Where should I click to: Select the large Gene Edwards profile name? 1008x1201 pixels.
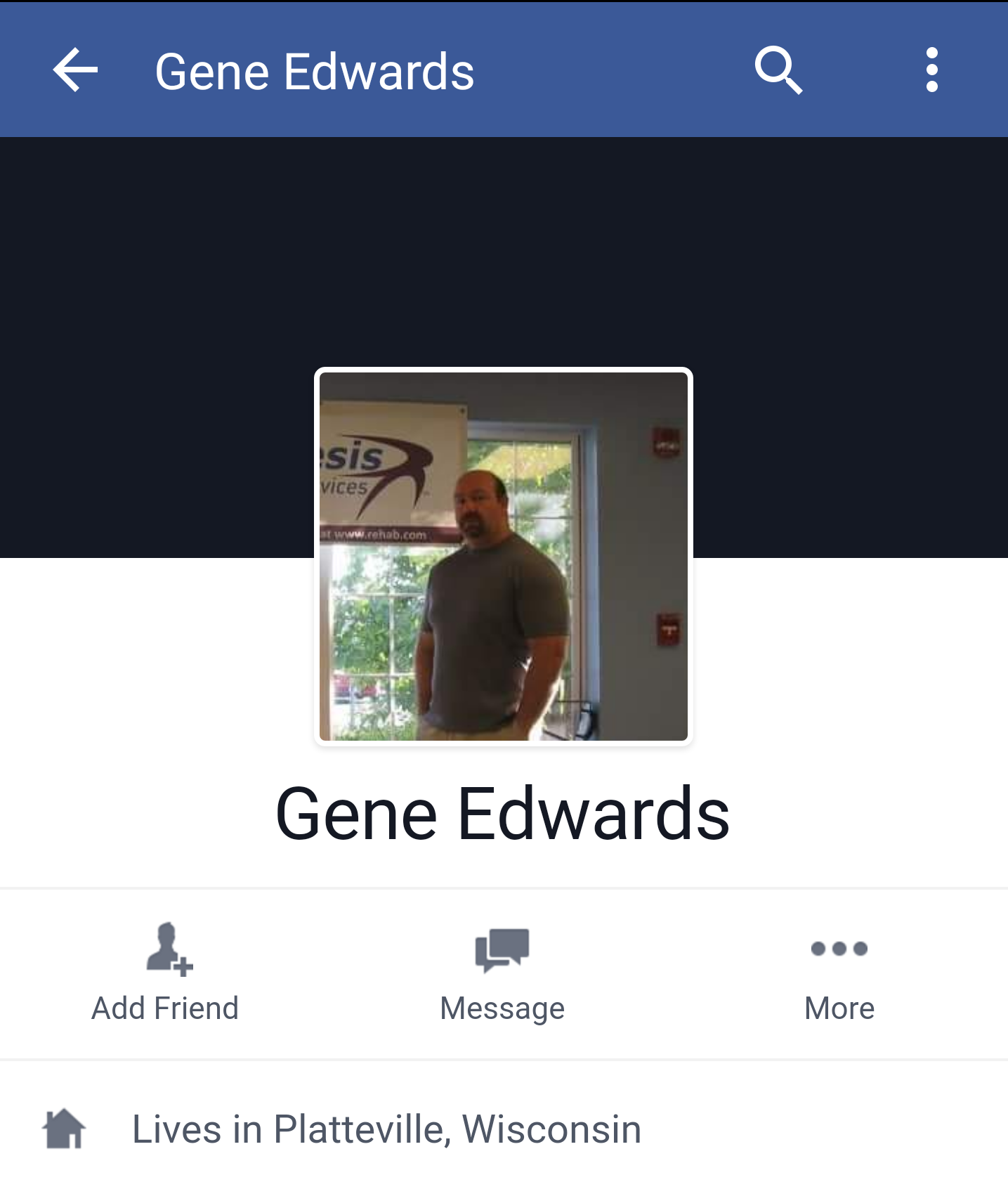click(503, 814)
